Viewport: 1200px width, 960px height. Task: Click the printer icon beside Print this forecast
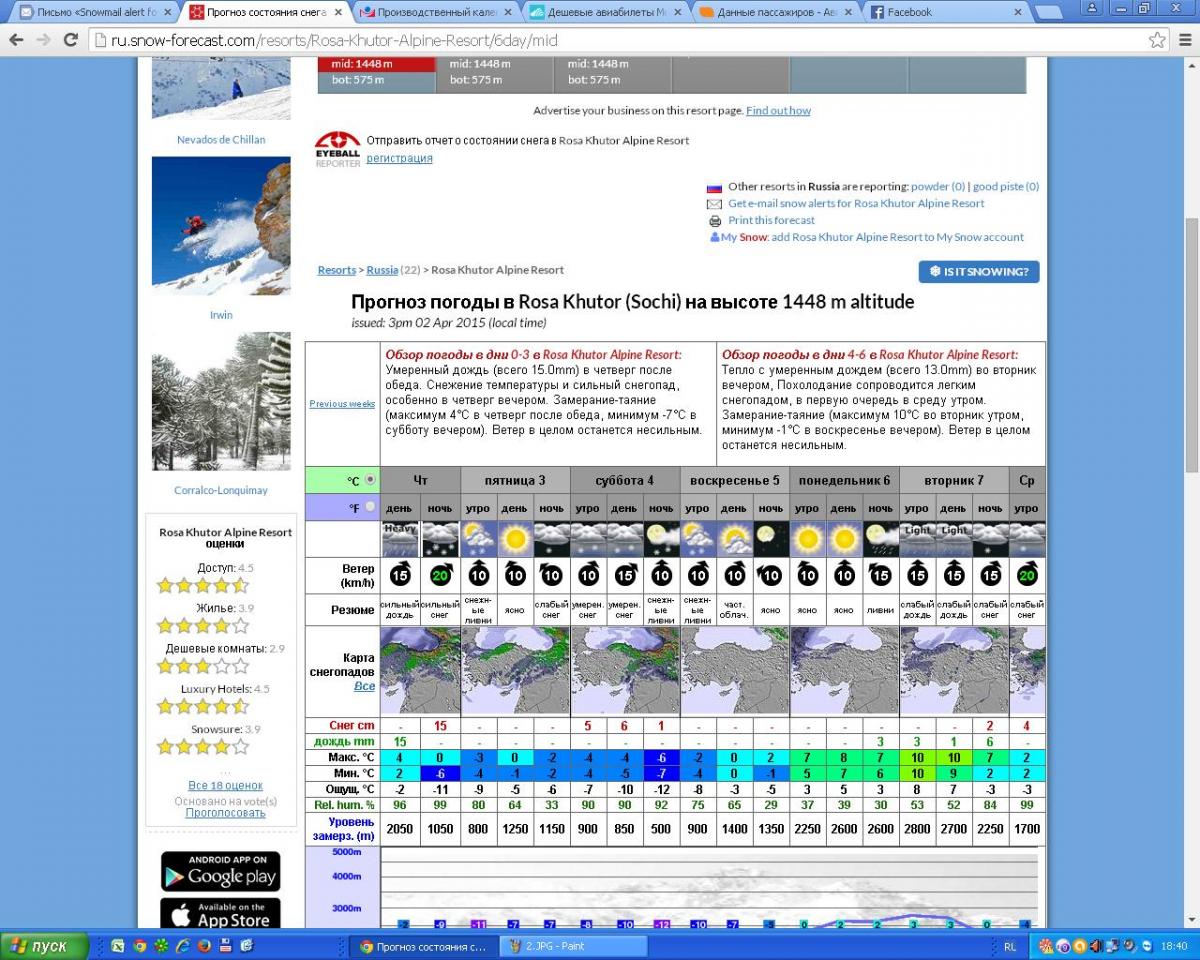(x=715, y=220)
